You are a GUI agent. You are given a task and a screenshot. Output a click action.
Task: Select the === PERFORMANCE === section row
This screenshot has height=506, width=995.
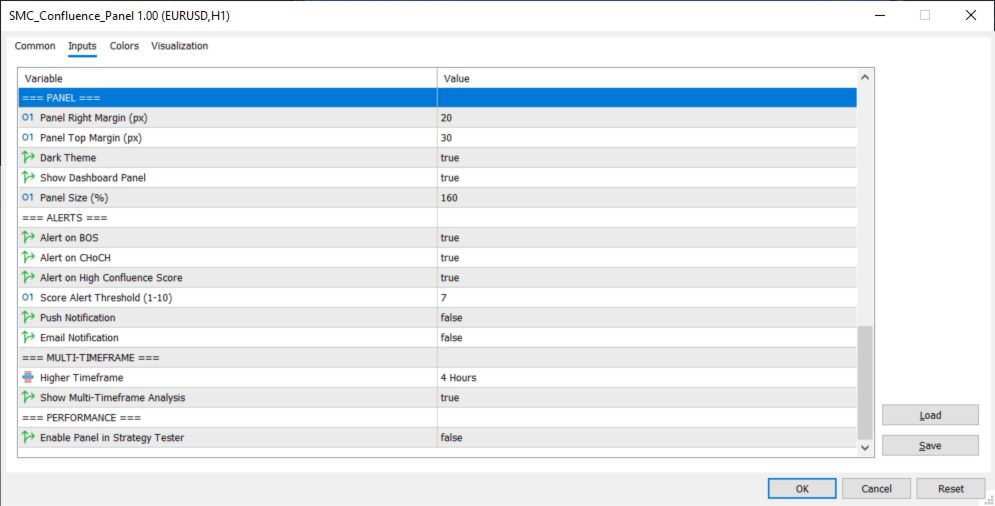point(437,418)
